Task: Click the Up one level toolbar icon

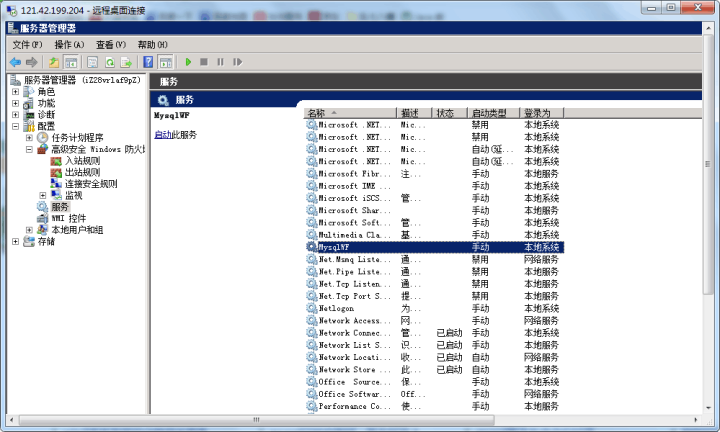Action: pyautogui.click(x=54, y=62)
